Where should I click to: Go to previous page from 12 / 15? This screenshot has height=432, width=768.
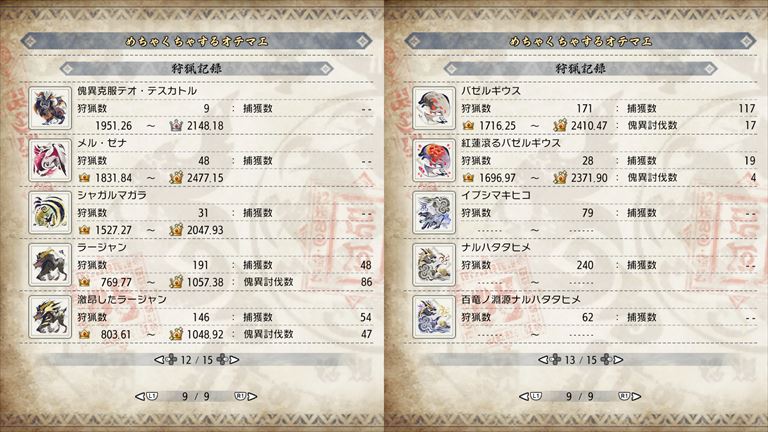166,360
